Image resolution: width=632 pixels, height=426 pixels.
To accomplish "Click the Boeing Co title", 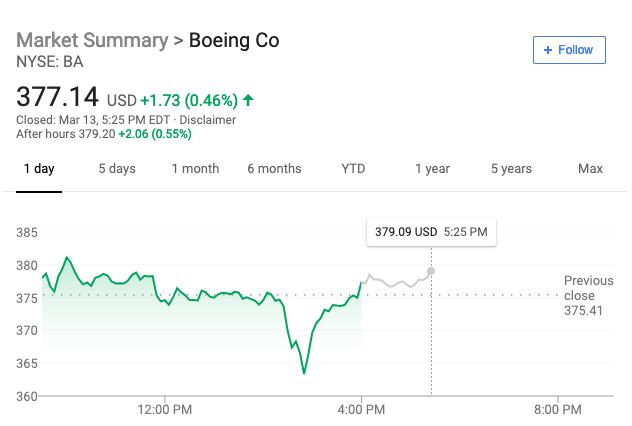I will [x=234, y=41].
